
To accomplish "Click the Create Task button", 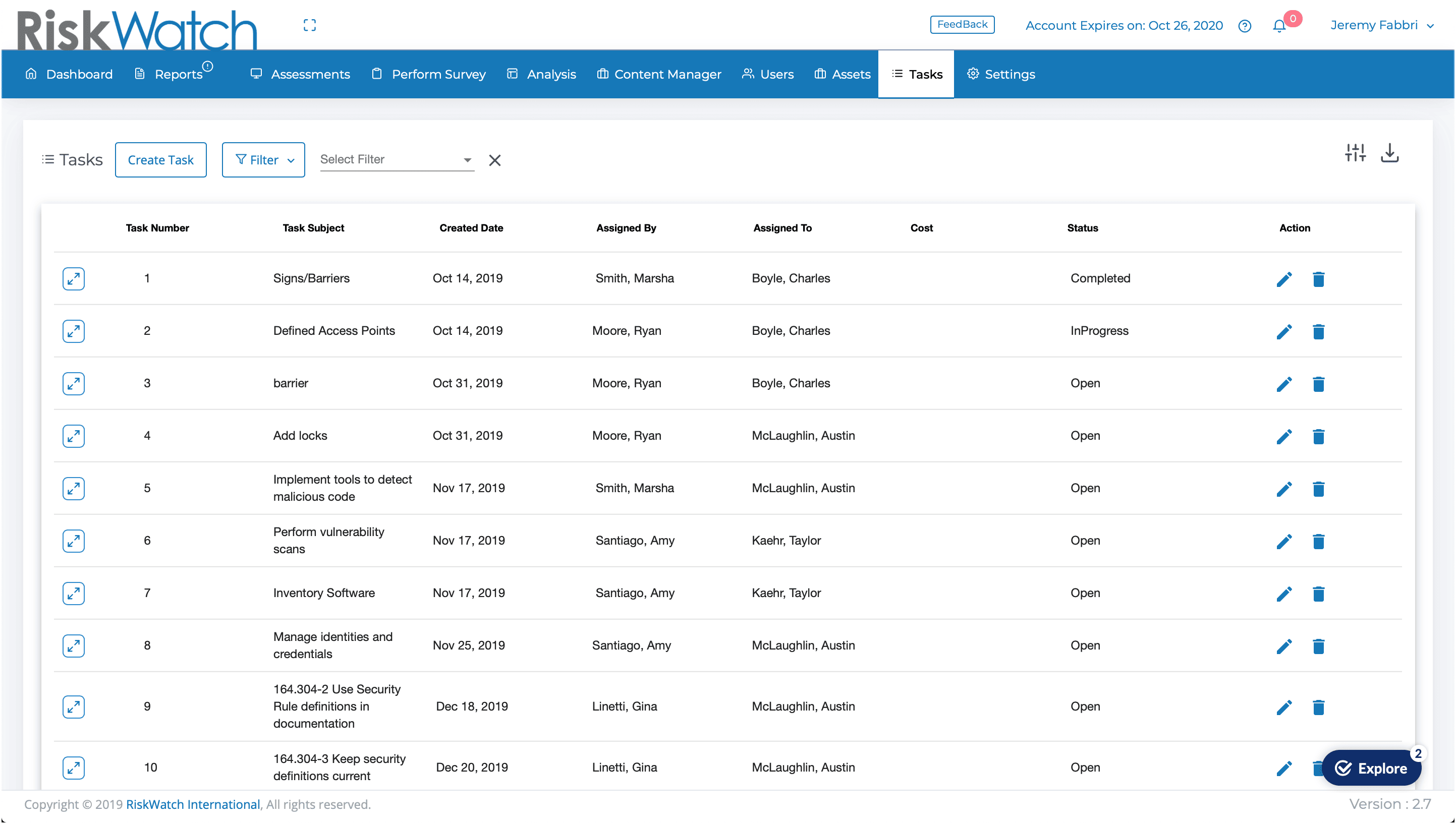I will click(161, 160).
